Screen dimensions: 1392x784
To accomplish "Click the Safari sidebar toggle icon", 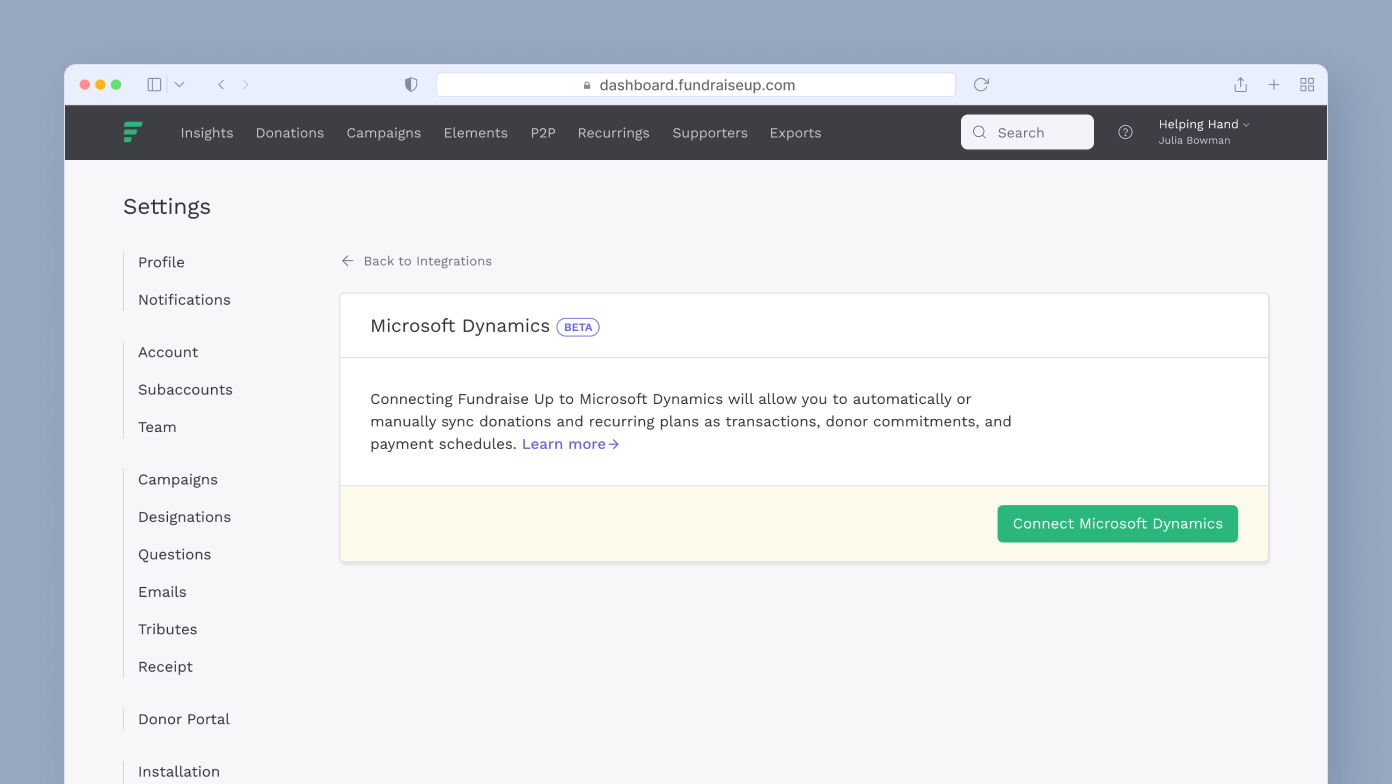I will tap(154, 85).
